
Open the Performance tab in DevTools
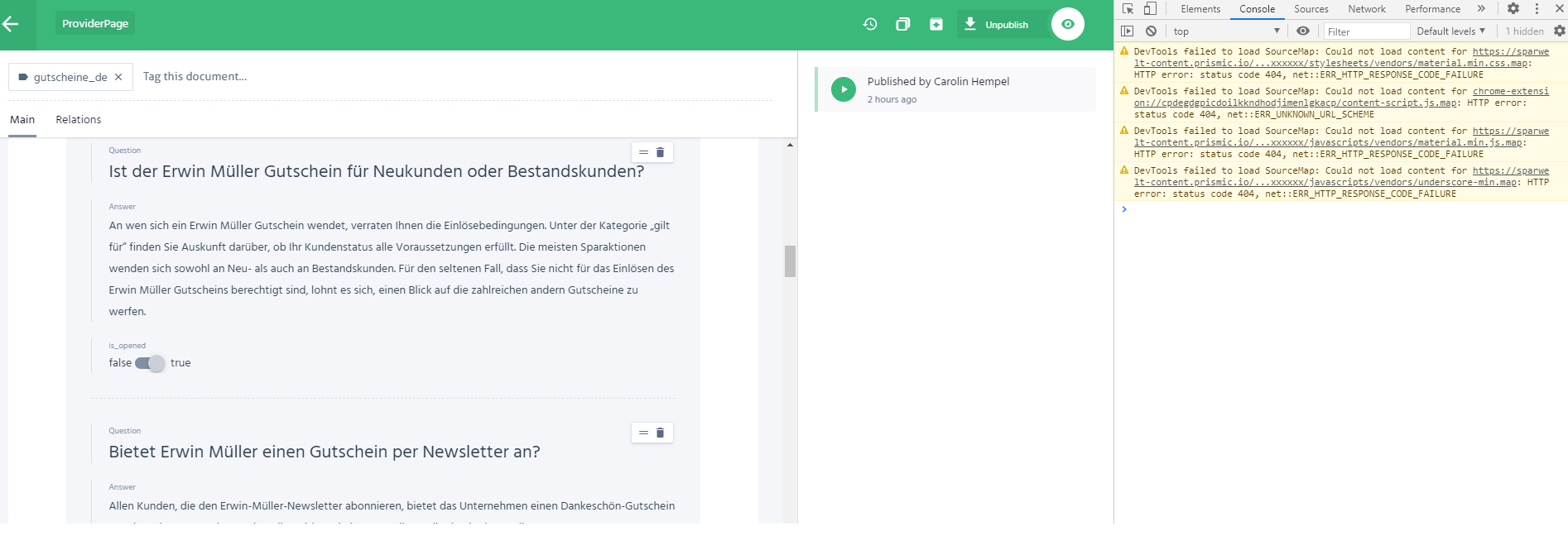coord(1432,9)
